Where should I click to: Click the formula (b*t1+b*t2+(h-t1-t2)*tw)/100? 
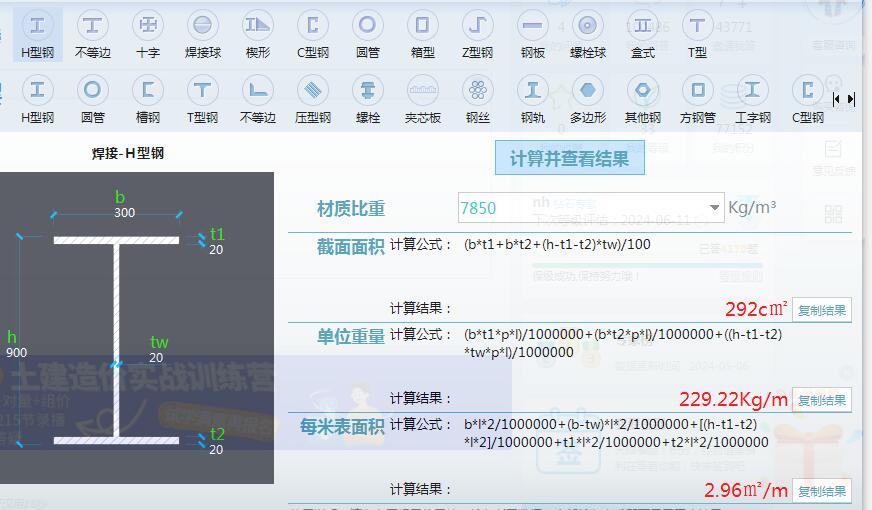click(557, 244)
